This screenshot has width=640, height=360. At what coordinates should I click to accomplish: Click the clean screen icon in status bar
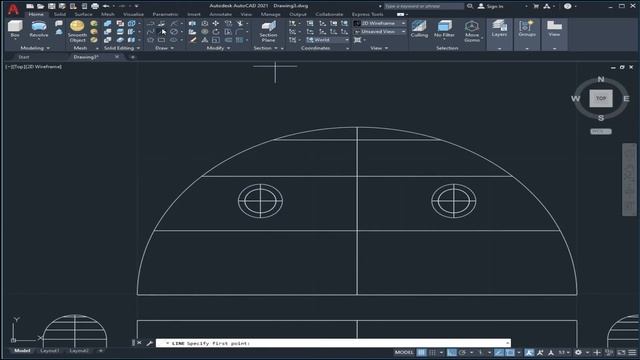coord(621,352)
